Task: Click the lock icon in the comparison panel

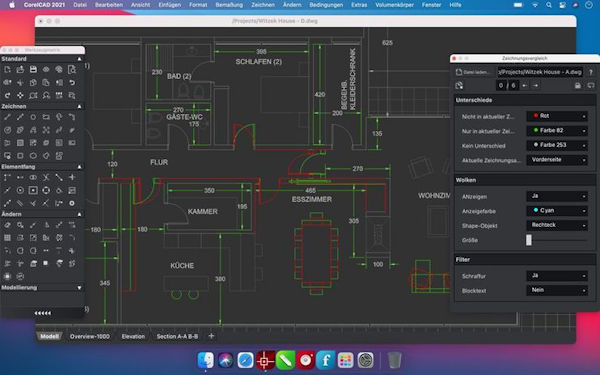Action: click(578, 85)
